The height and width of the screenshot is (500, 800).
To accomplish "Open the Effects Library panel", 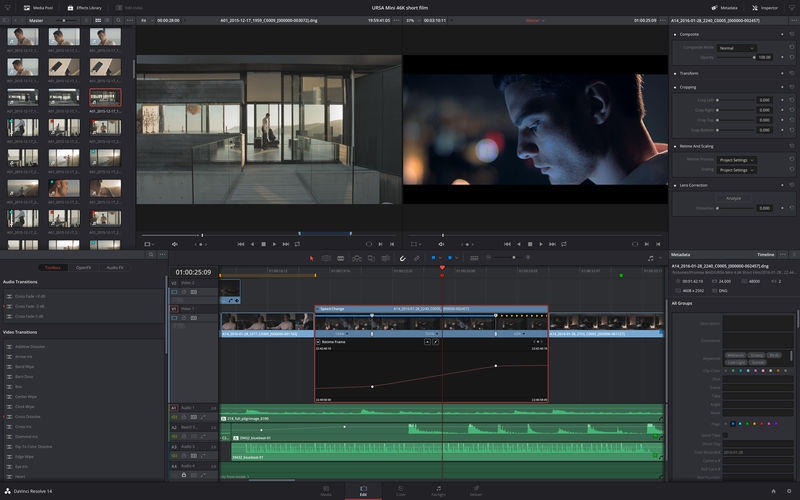I will pos(83,7).
